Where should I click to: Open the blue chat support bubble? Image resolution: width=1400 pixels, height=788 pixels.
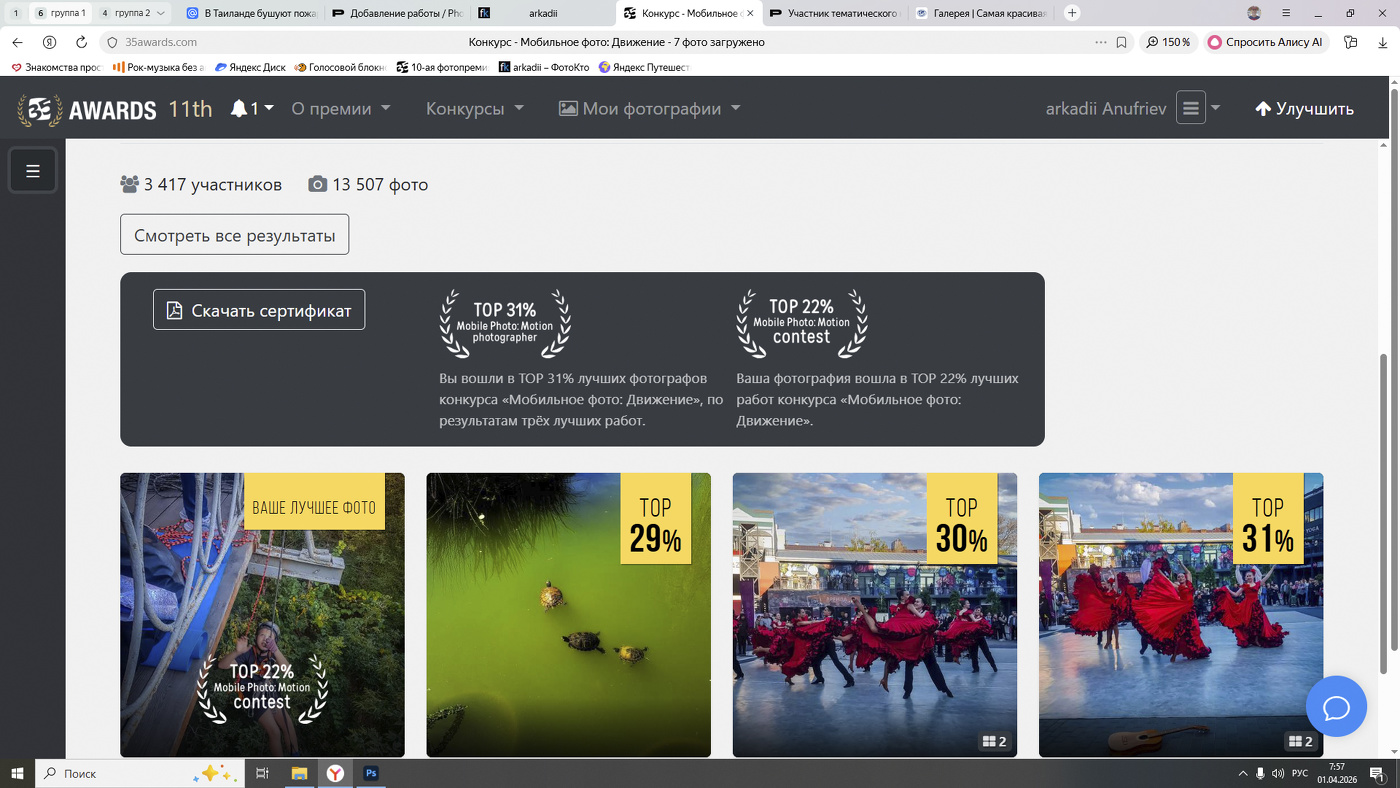[x=1336, y=707]
